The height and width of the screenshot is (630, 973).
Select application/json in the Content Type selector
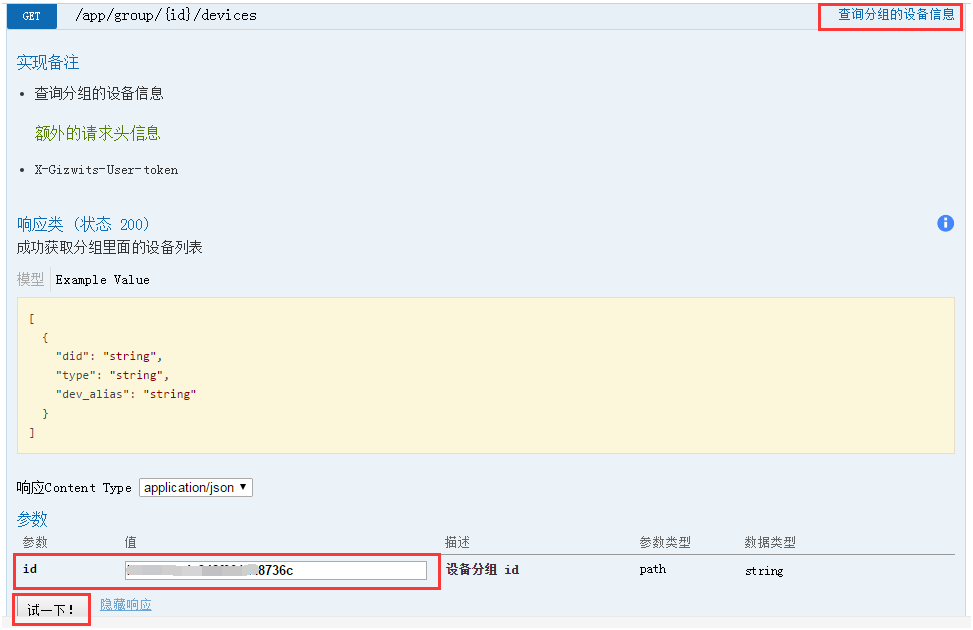tap(196, 487)
